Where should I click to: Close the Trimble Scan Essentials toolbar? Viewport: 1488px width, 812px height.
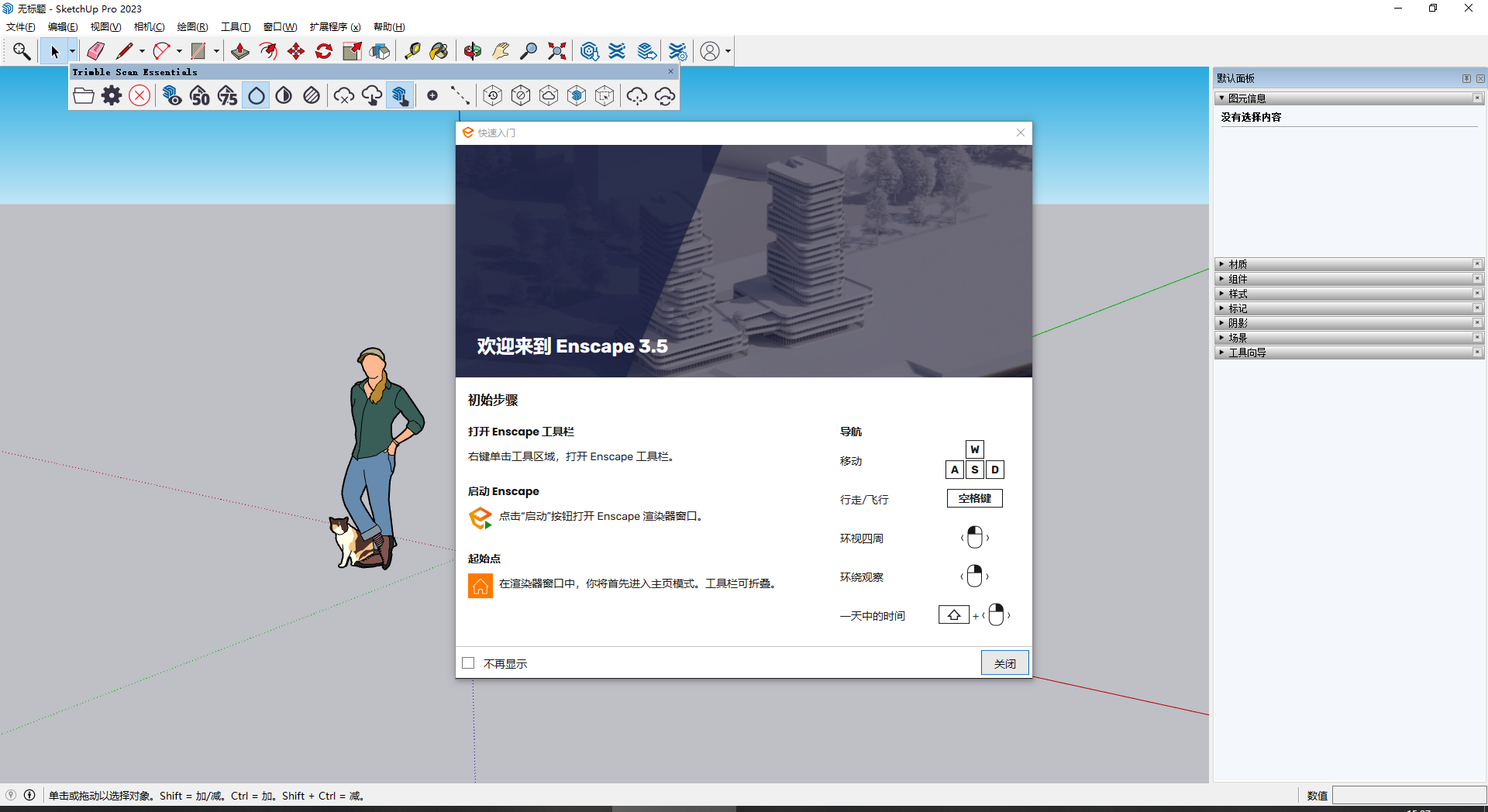coord(671,71)
